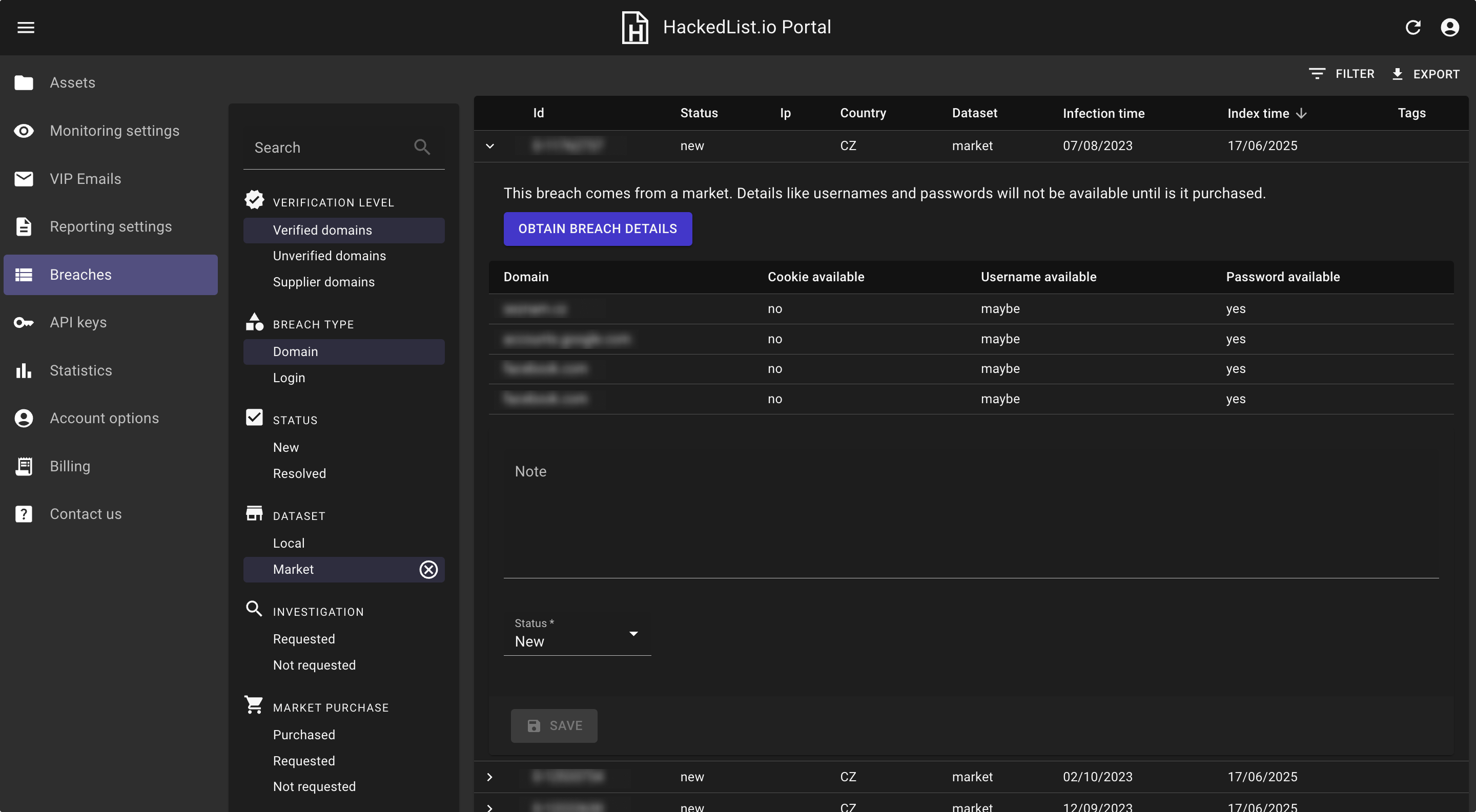The width and height of the screenshot is (1476, 812).
Task: Collapse the expanded breach row
Action: click(x=490, y=146)
